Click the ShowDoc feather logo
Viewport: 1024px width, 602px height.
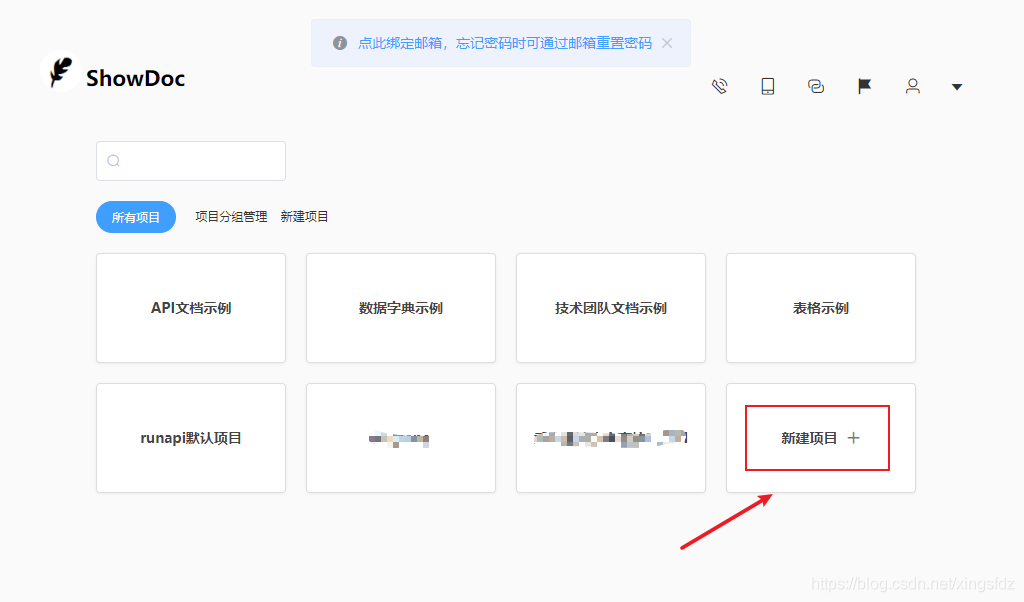tap(61, 73)
